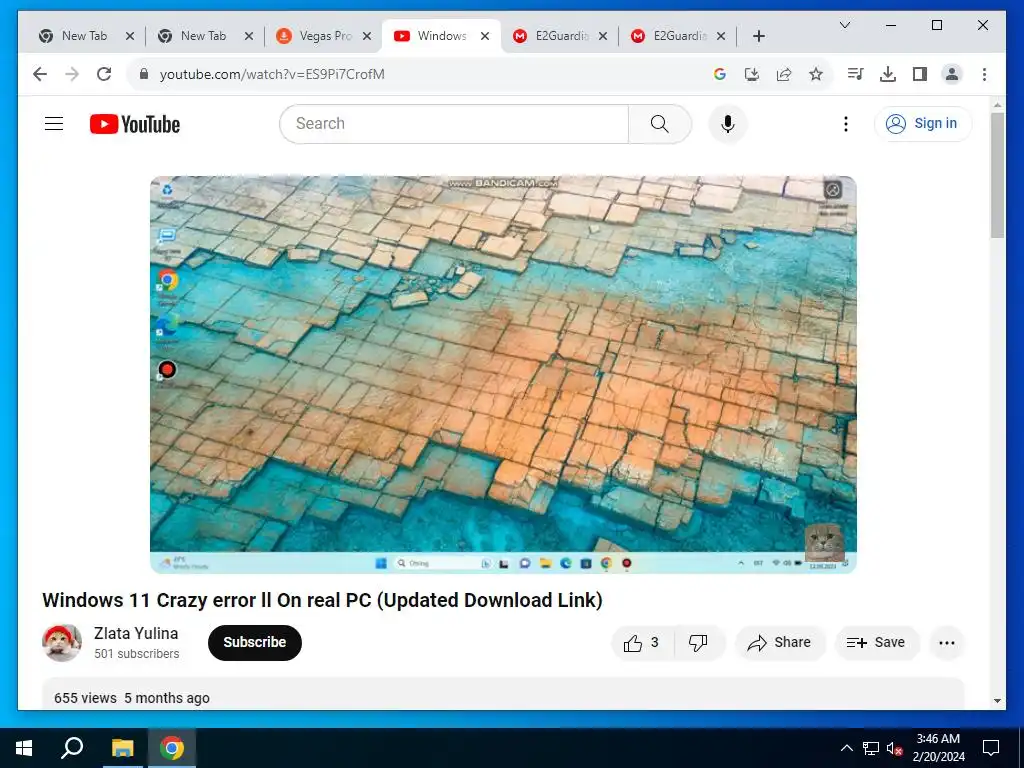Reload the YouTube page
The image size is (1024, 768).
104,74
